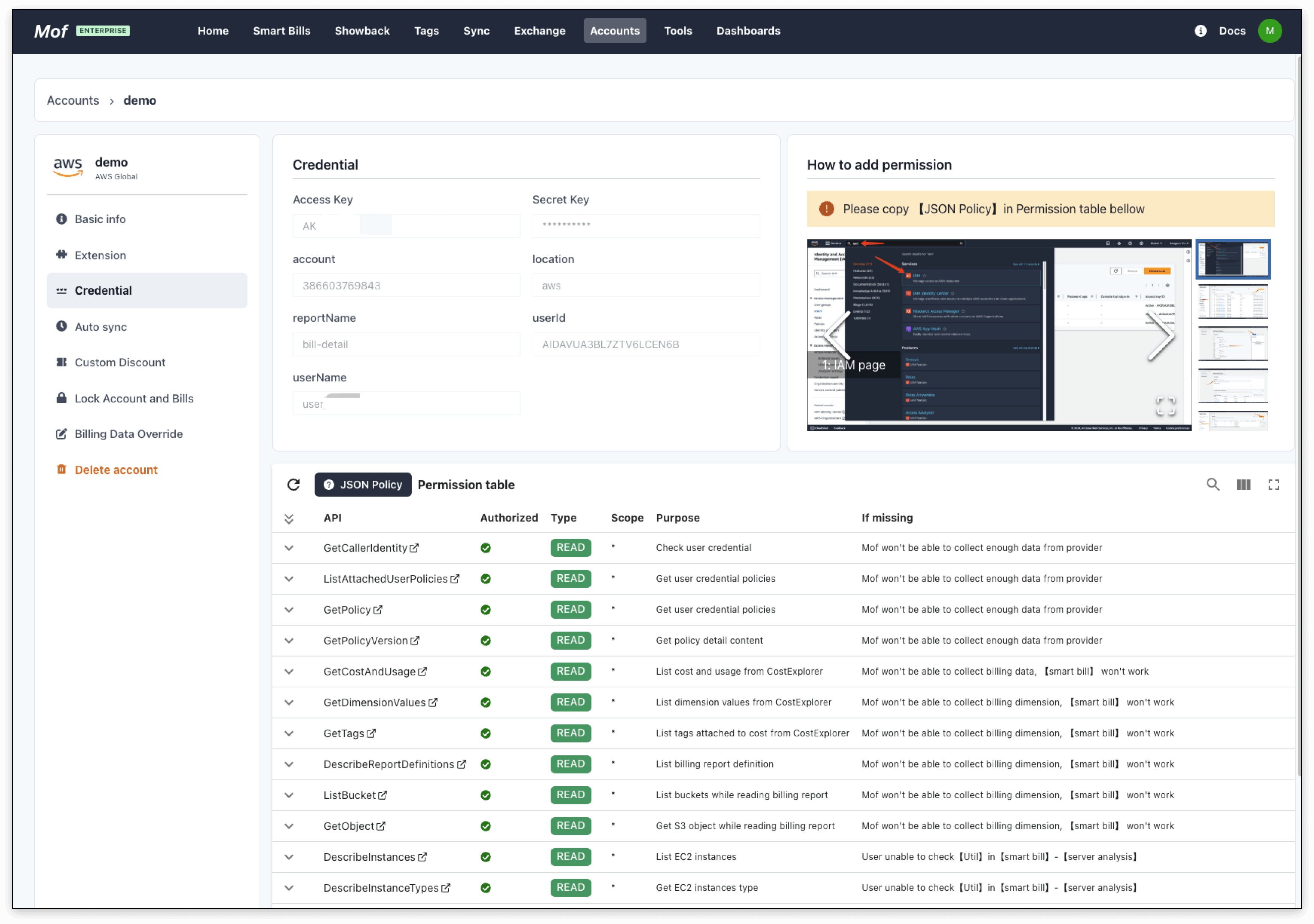Open Exchange in navigation bar
1314x924 pixels.
pyautogui.click(x=540, y=31)
